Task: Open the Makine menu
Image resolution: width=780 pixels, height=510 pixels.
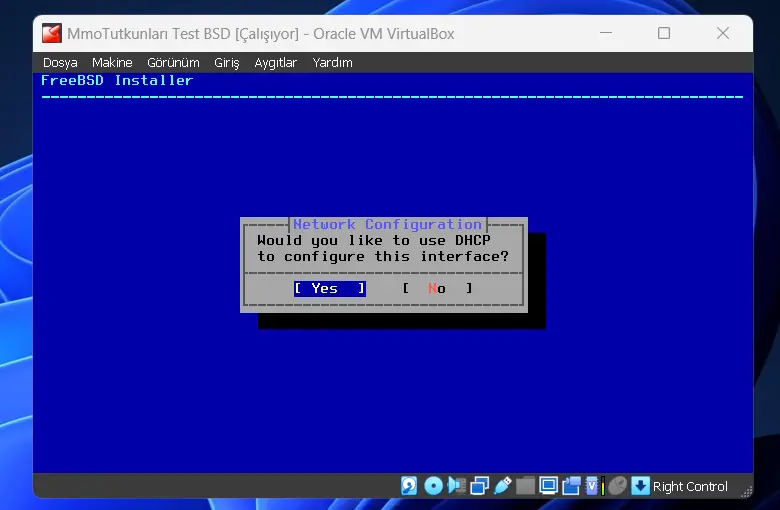Action: (x=112, y=63)
